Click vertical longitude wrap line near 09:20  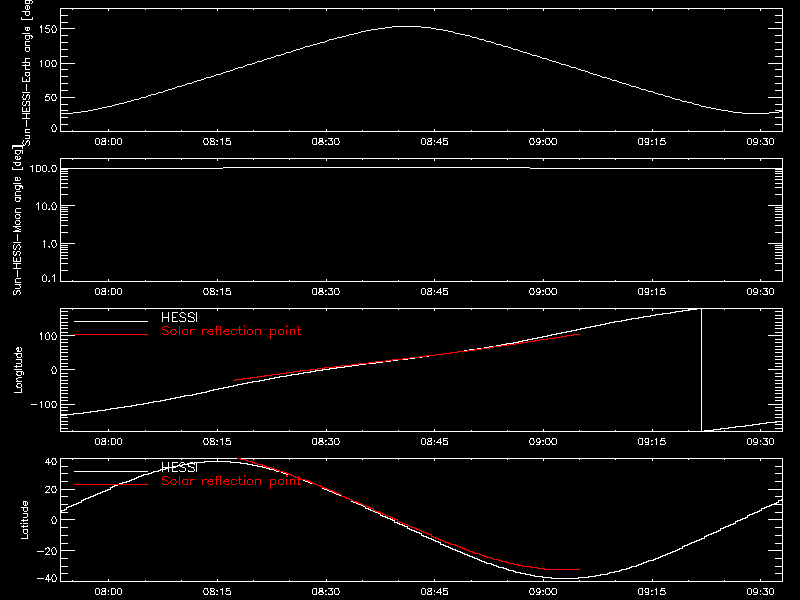[702, 370]
